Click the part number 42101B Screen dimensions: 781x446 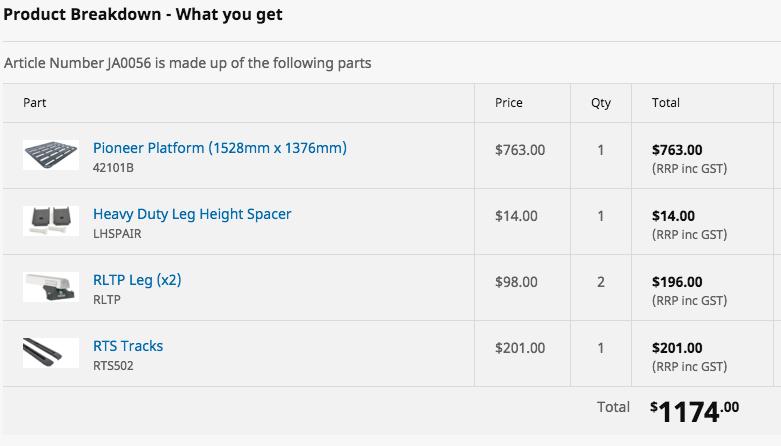pos(113,168)
